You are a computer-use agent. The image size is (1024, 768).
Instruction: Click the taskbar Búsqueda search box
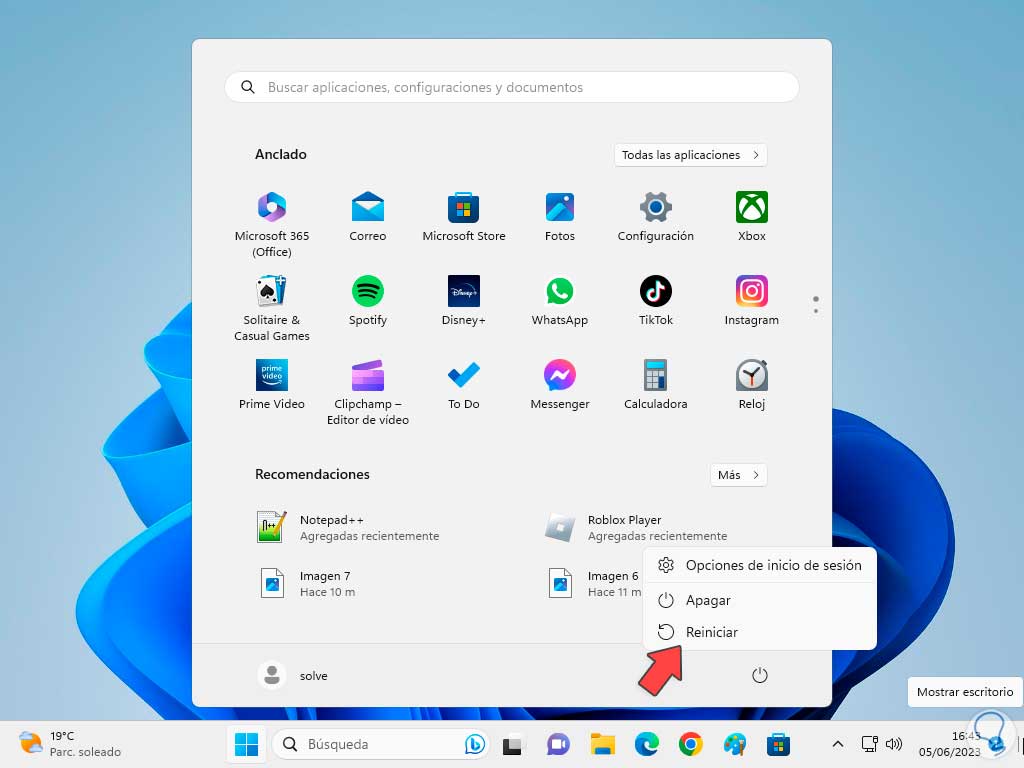click(381, 744)
